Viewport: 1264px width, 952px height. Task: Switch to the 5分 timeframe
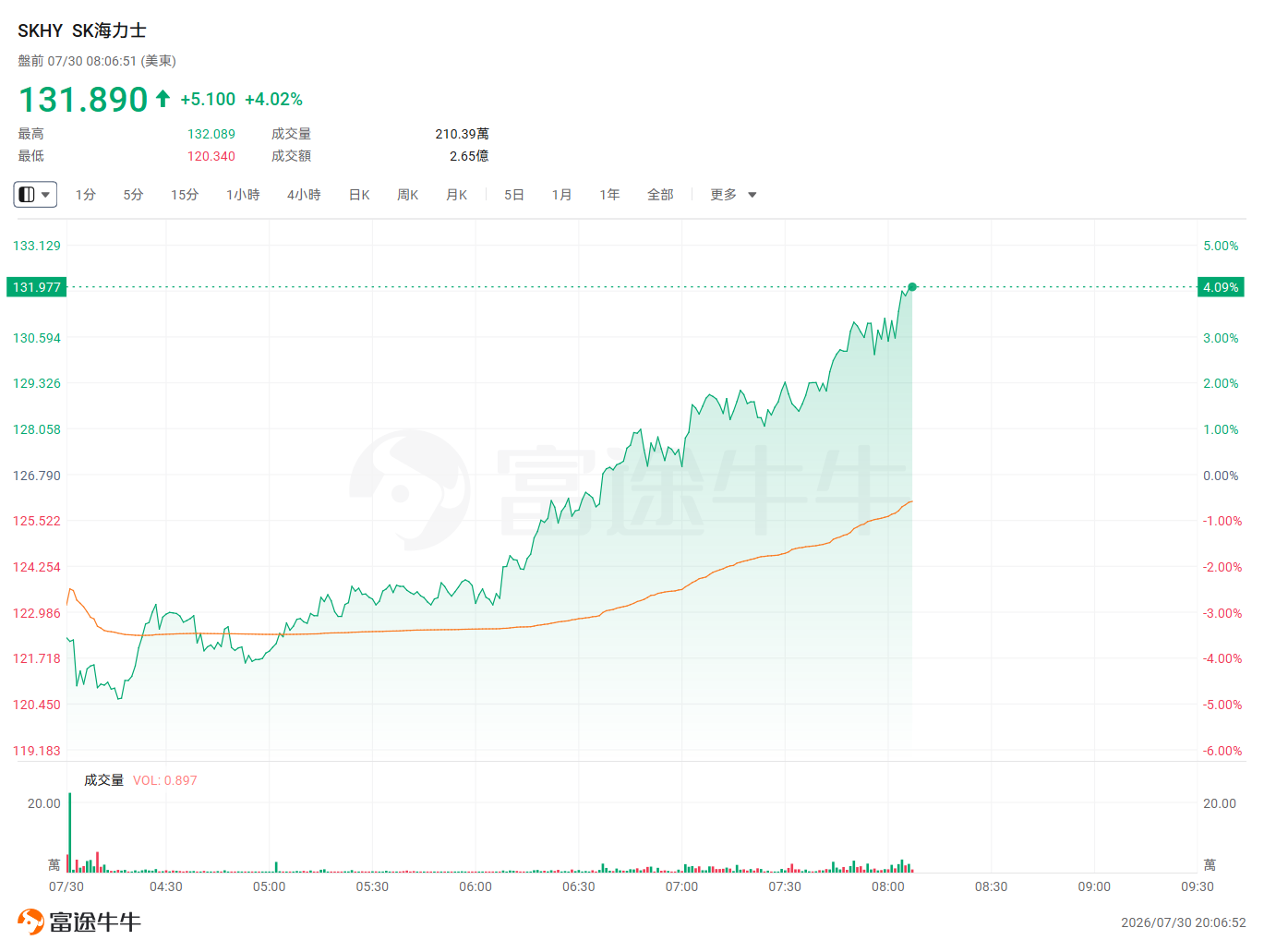pos(134,195)
